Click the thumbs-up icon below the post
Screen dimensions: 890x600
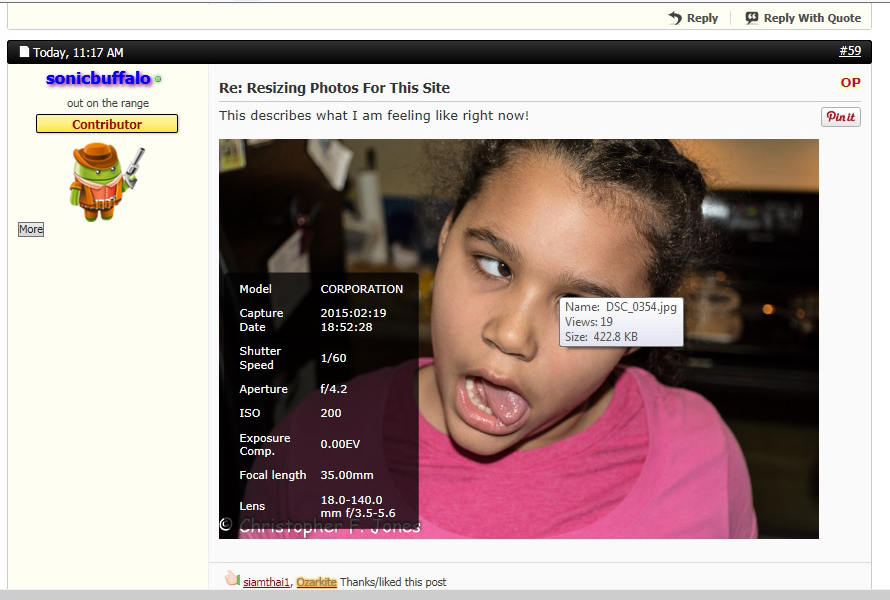232,579
